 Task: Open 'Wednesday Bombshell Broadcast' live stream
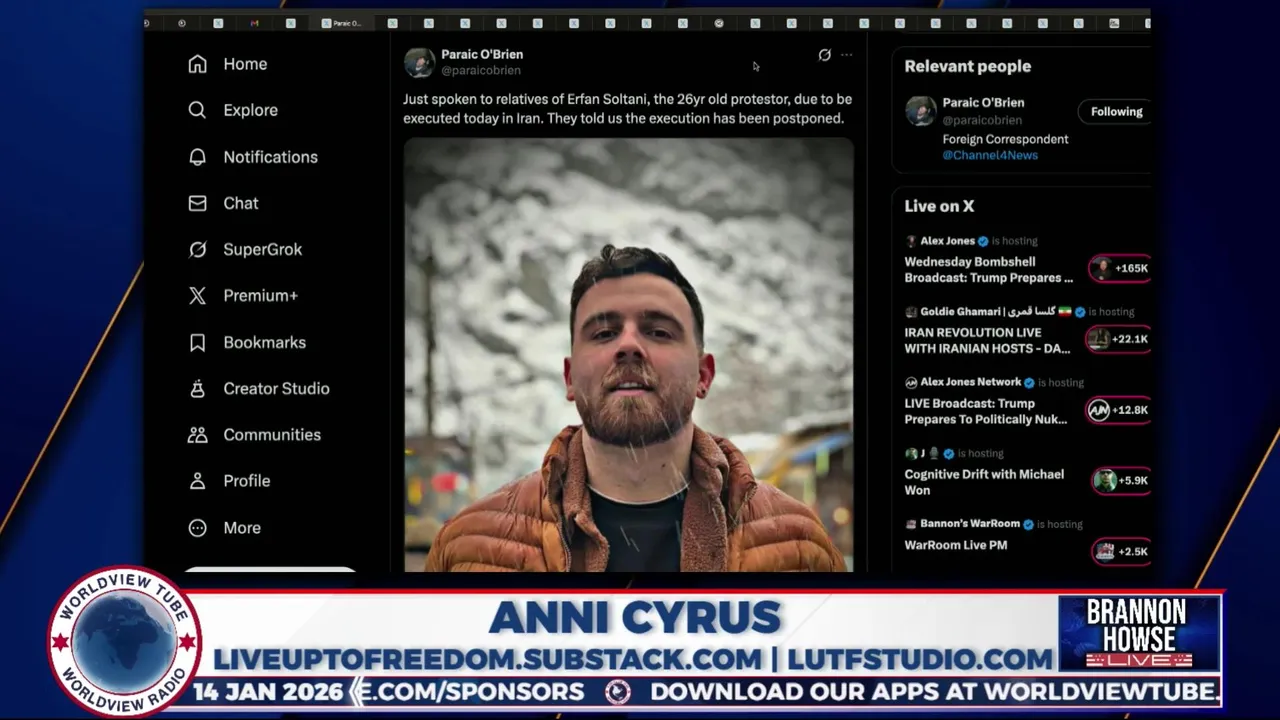tap(988, 270)
